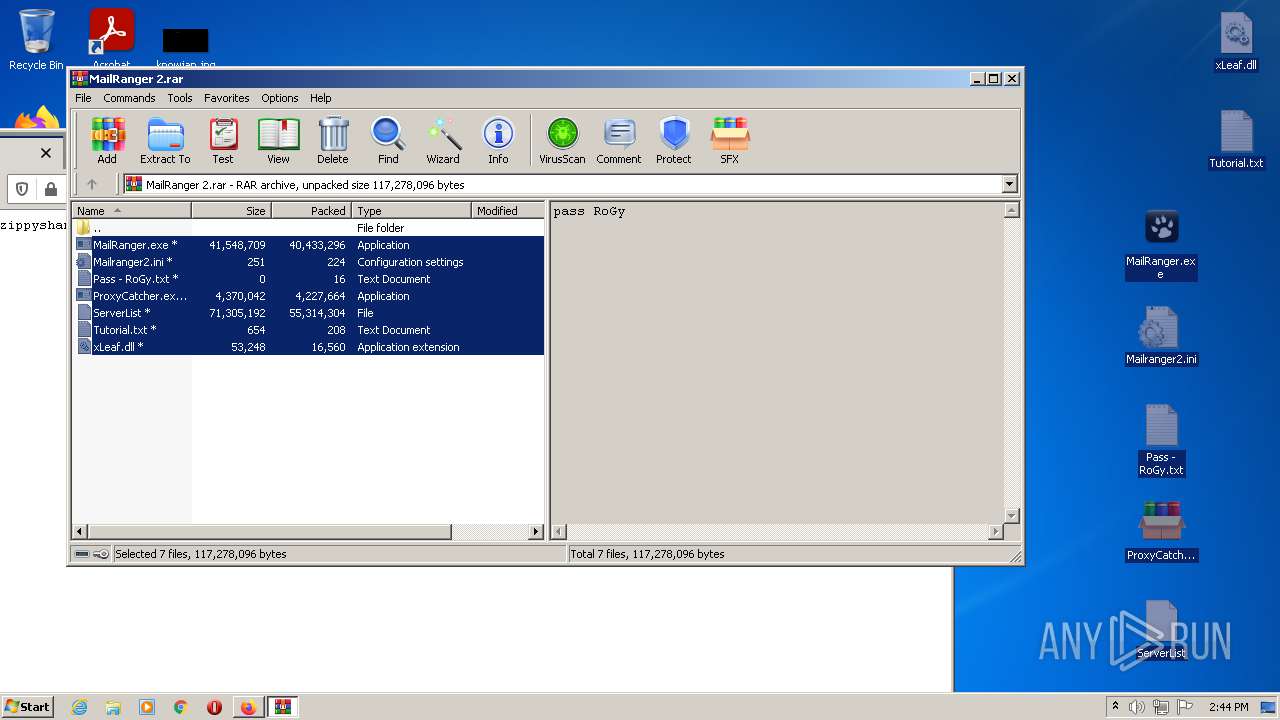
Task: Select the ServerList row
Action: (x=309, y=313)
